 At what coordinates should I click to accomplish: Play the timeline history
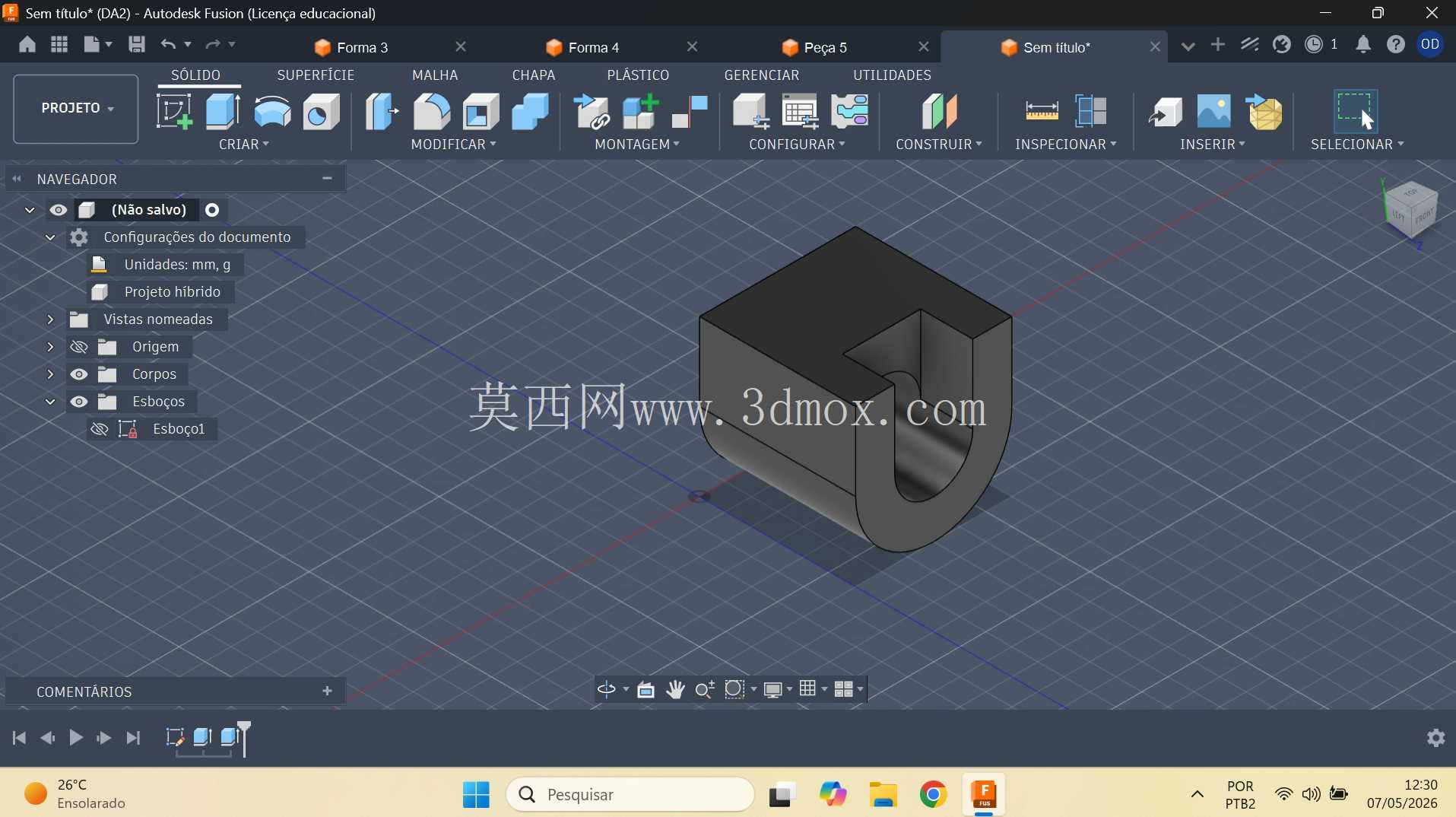pos(76,738)
